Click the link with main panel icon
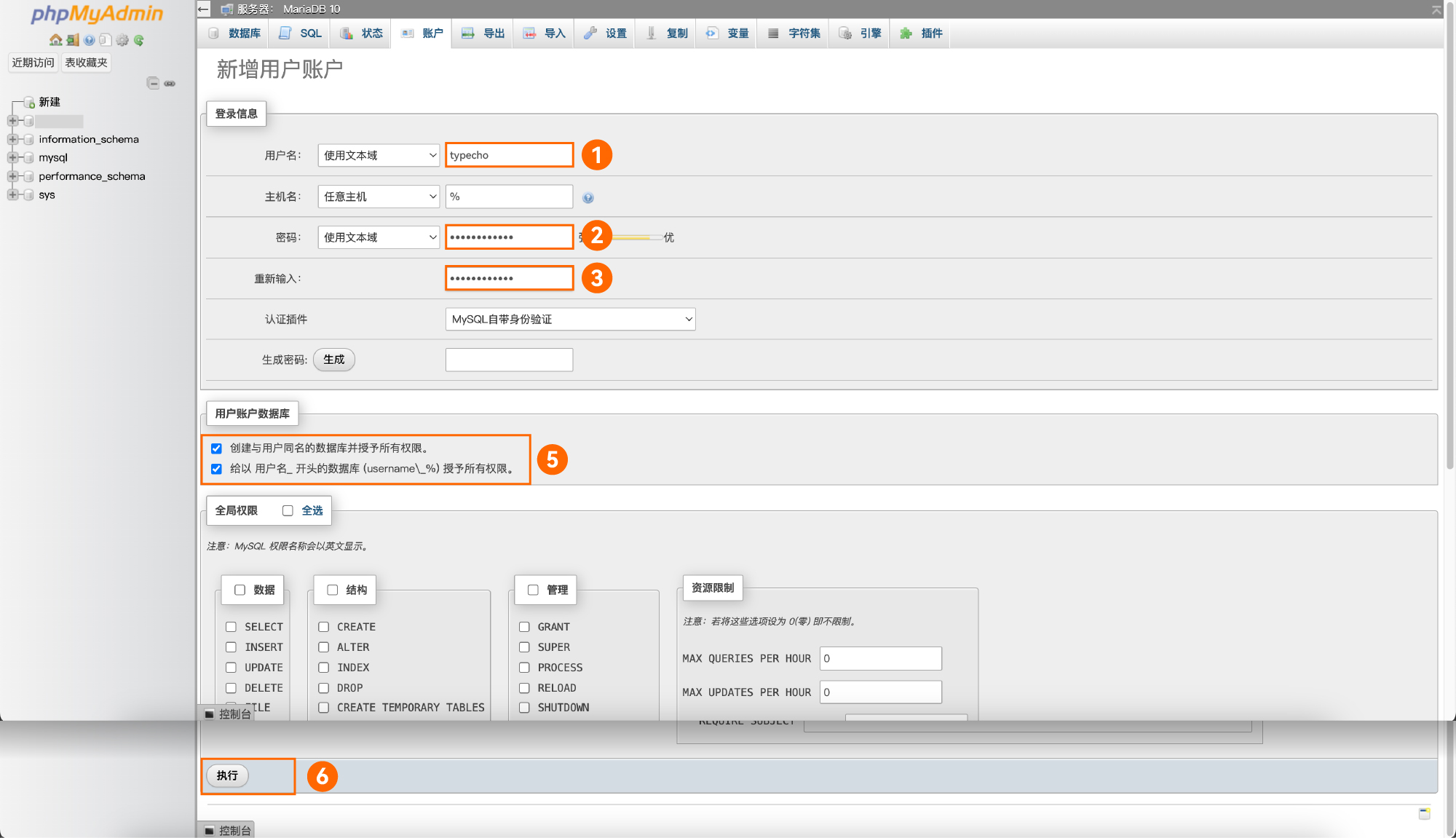Screen dimensions: 1456x838 [x=170, y=83]
